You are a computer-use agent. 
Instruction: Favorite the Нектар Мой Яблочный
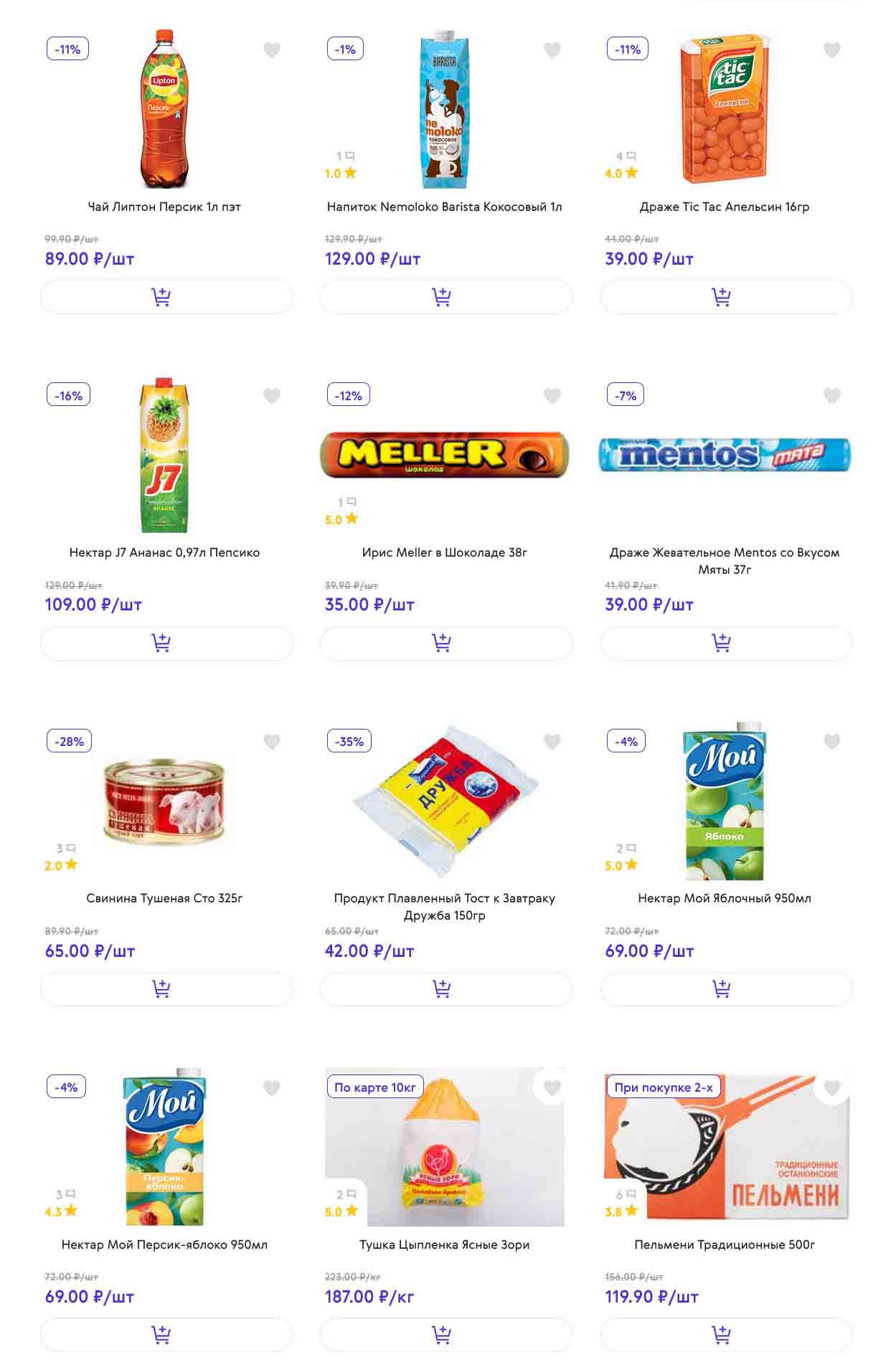[x=831, y=742]
